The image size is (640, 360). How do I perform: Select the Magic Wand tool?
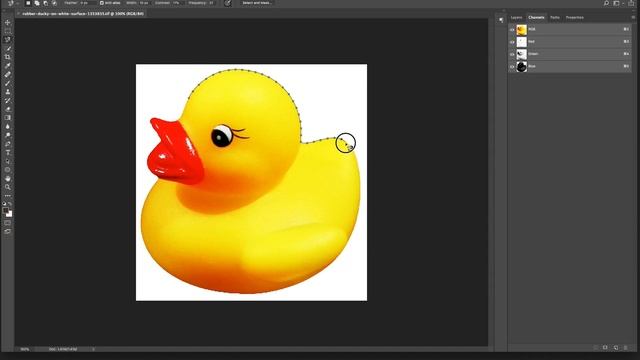pyautogui.click(x=8, y=49)
